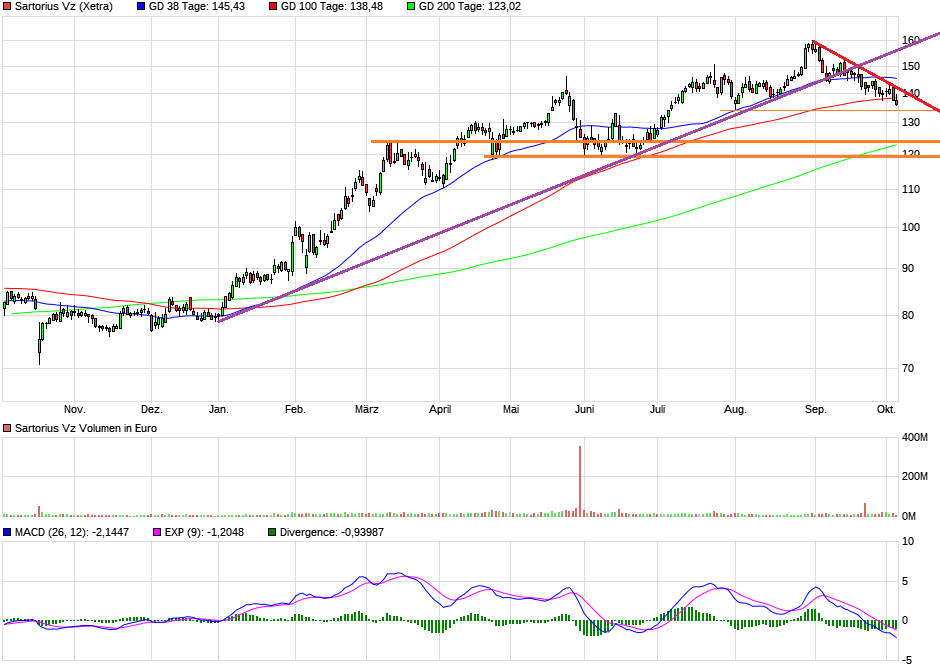This screenshot has width=940, height=670.
Task: Click the Okt. label on the time axis
Action: pyautogui.click(x=886, y=409)
